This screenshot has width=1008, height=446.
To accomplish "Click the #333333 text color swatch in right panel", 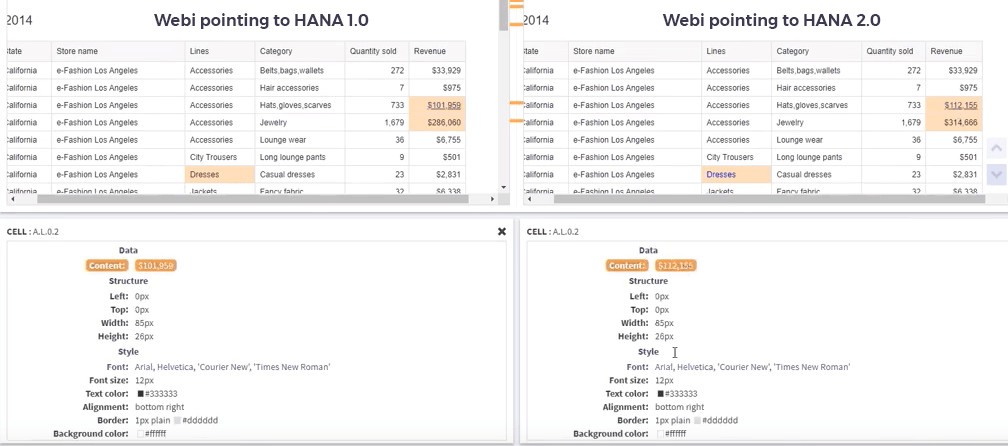I will [x=661, y=394].
